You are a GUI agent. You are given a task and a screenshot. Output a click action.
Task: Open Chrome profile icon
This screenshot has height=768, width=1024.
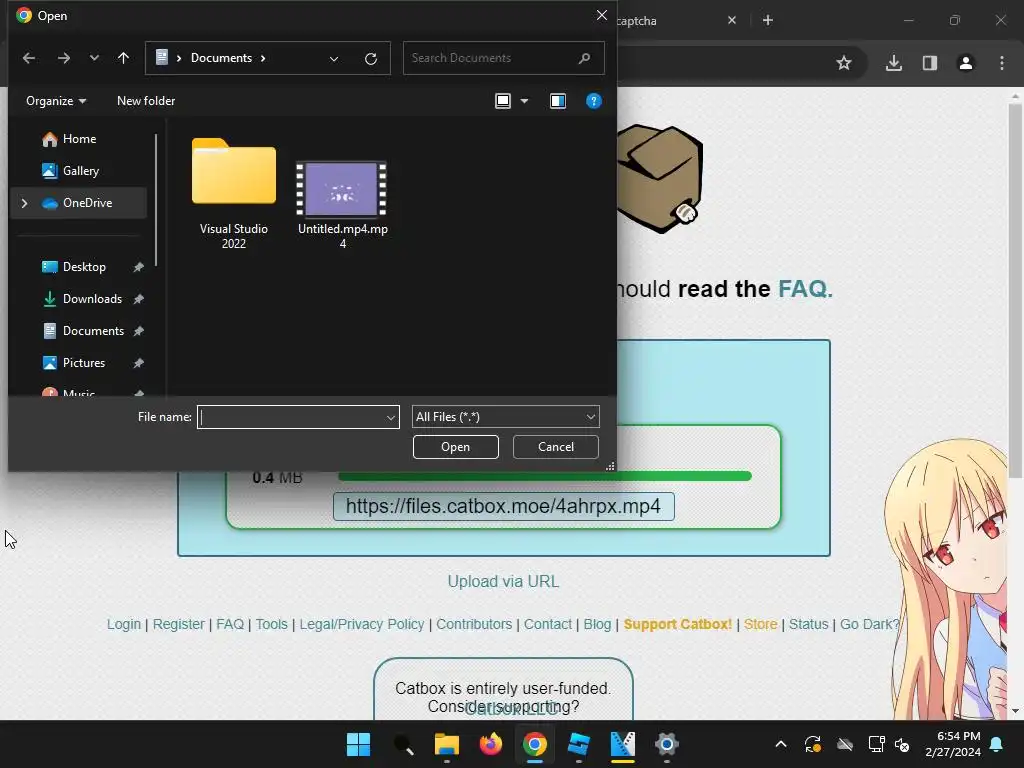click(x=966, y=63)
